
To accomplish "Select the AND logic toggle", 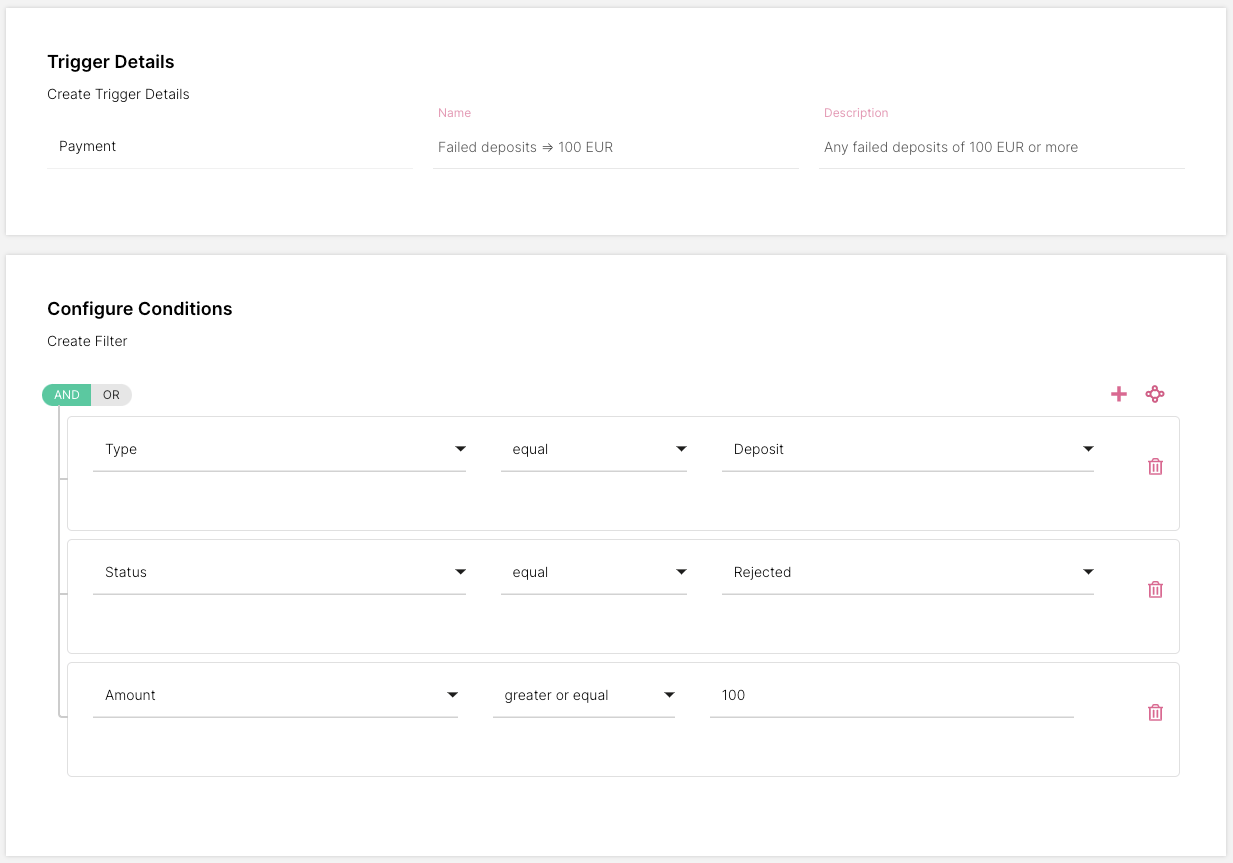I will 67,395.
